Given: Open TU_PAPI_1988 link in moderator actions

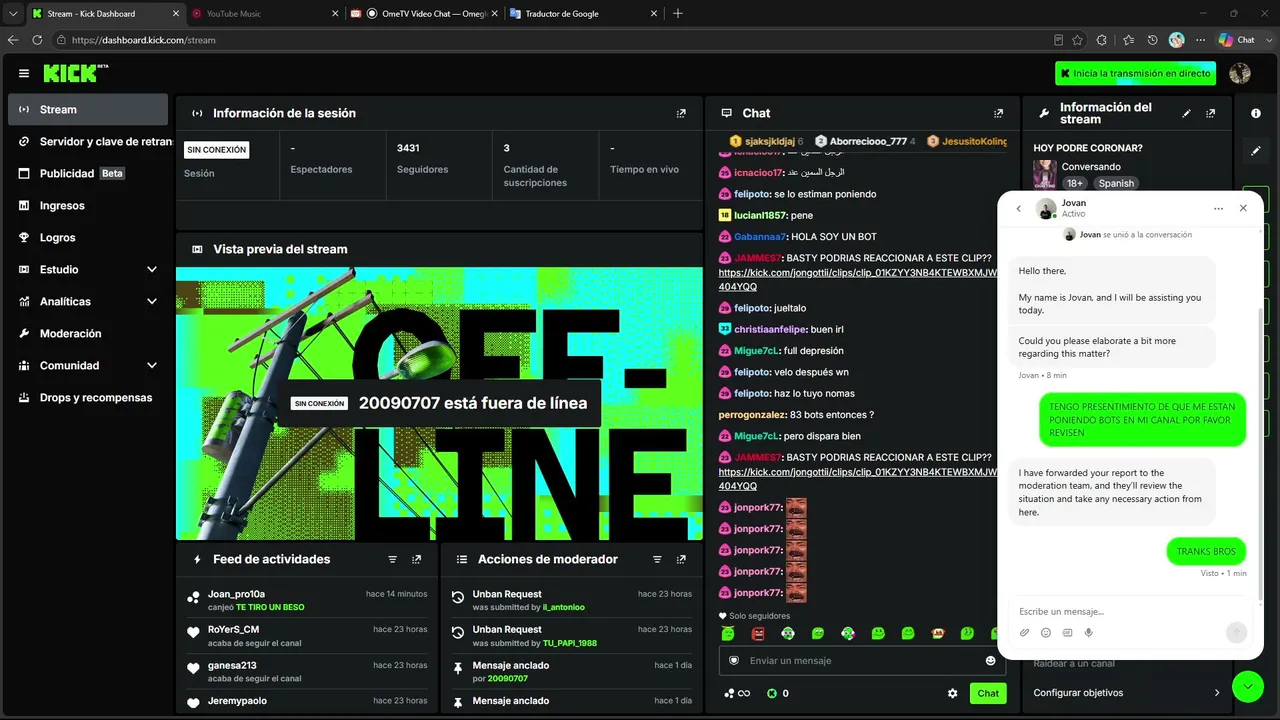Looking at the screenshot, I should [569, 643].
